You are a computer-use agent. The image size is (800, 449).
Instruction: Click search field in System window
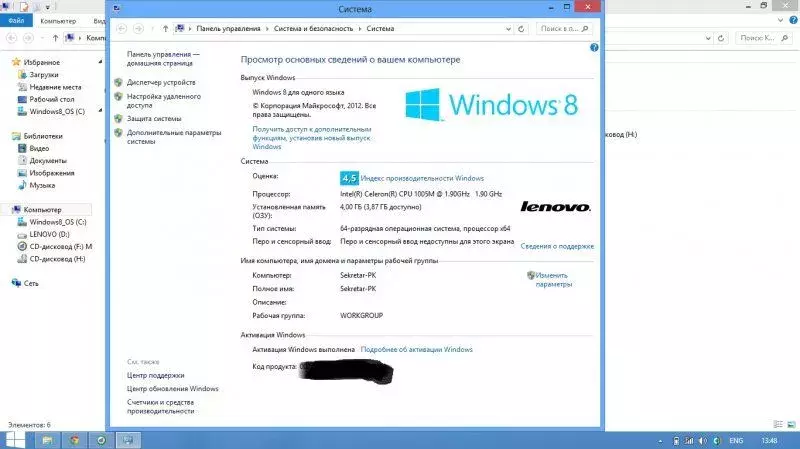[563, 29]
